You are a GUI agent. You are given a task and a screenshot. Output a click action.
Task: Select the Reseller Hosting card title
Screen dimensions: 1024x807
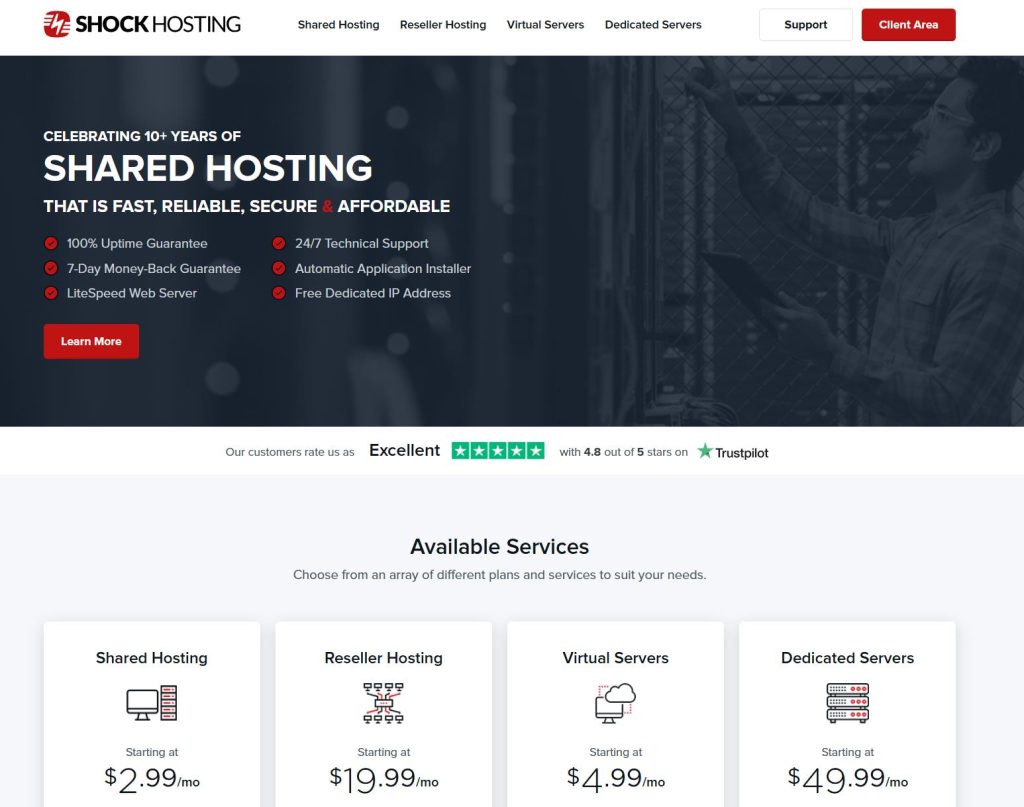coord(383,657)
